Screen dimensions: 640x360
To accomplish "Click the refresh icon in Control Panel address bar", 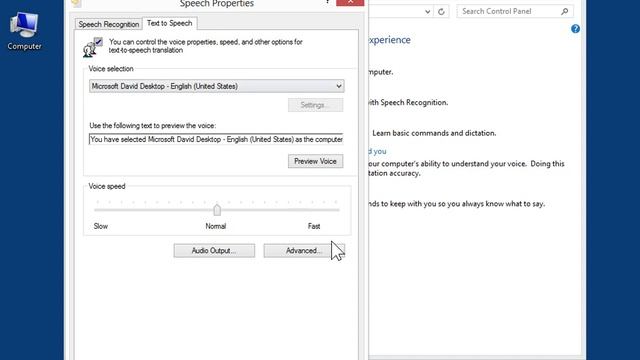I will (441, 11).
